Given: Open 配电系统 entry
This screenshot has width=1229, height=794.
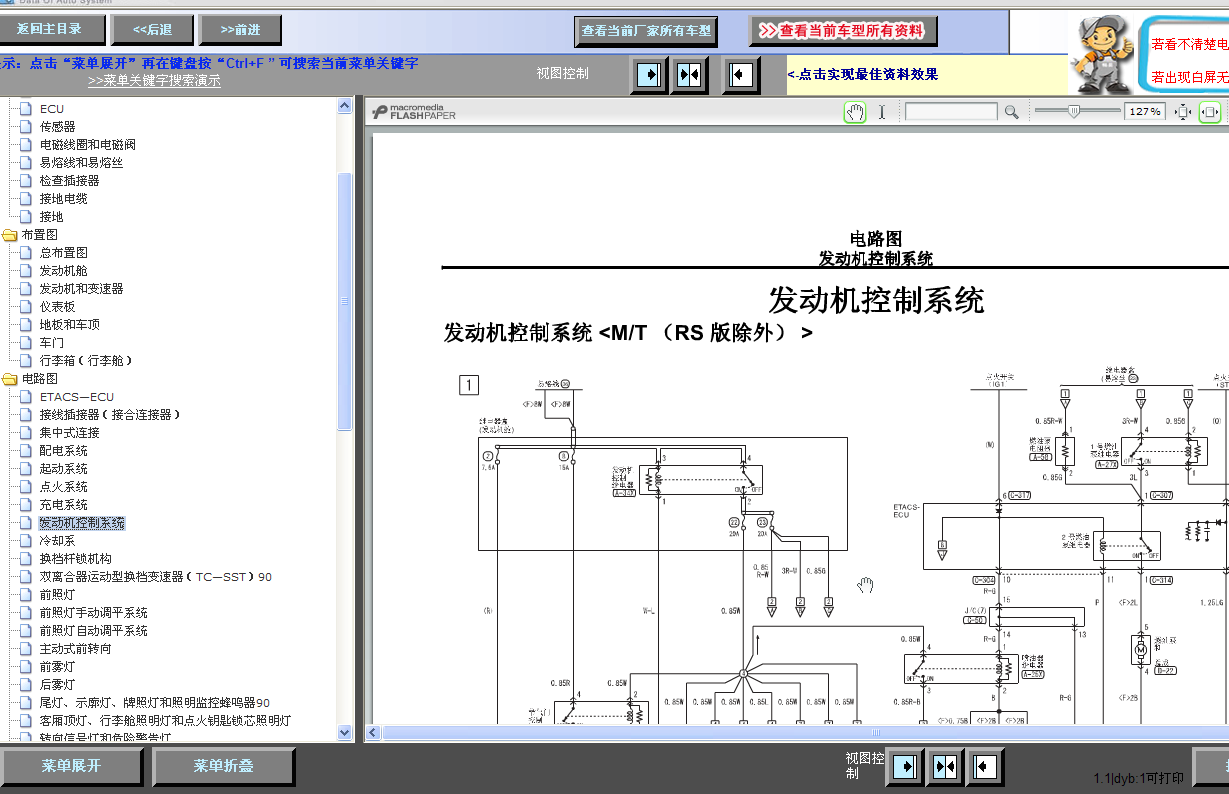Looking at the screenshot, I should pyautogui.click(x=64, y=451).
